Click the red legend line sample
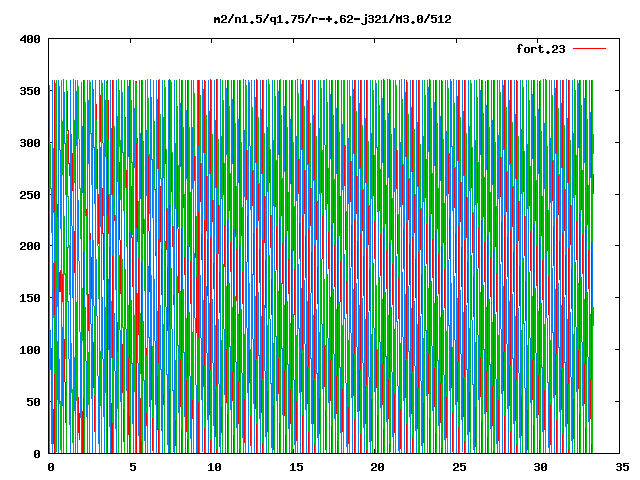 point(589,49)
